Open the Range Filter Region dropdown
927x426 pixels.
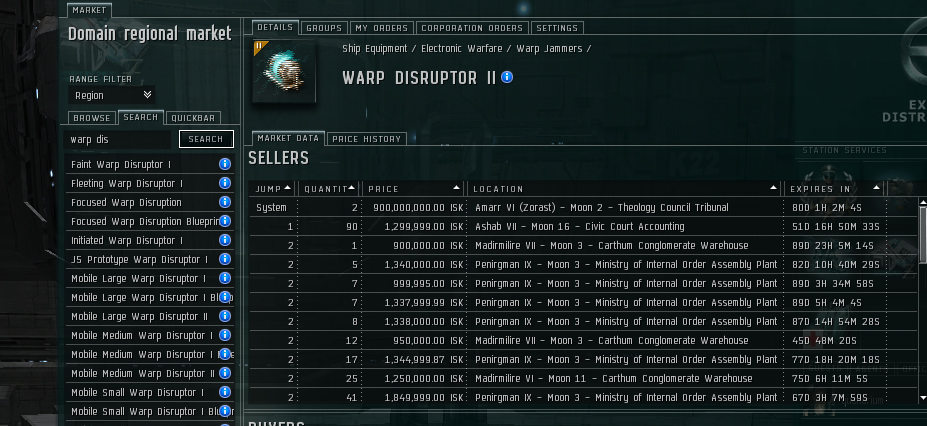pyautogui.click(x=112, y=95)
